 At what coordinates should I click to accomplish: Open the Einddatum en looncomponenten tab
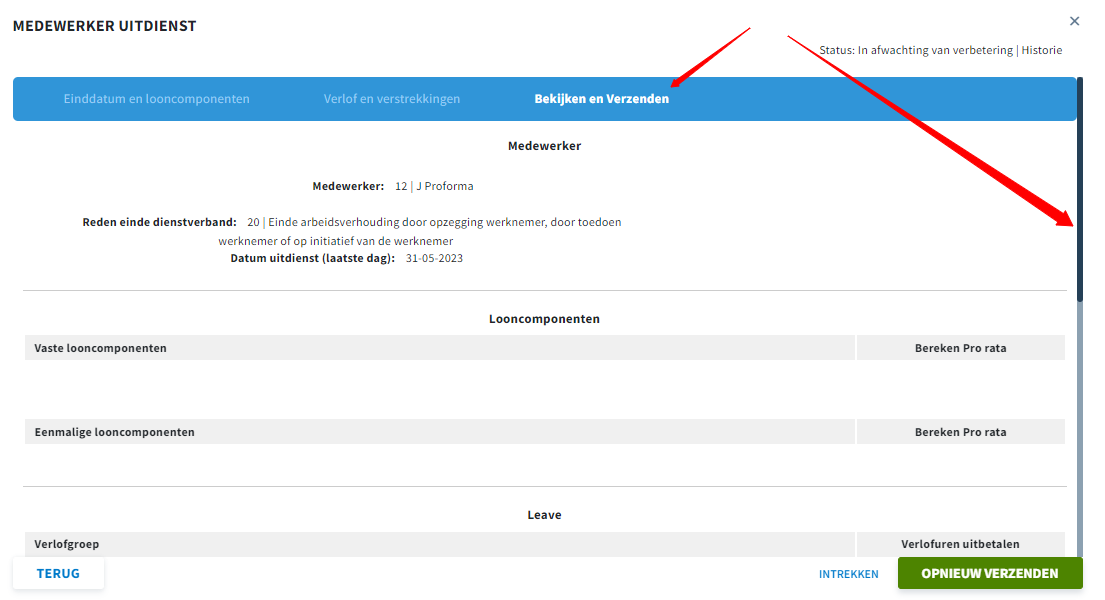[x=156, y=99]
